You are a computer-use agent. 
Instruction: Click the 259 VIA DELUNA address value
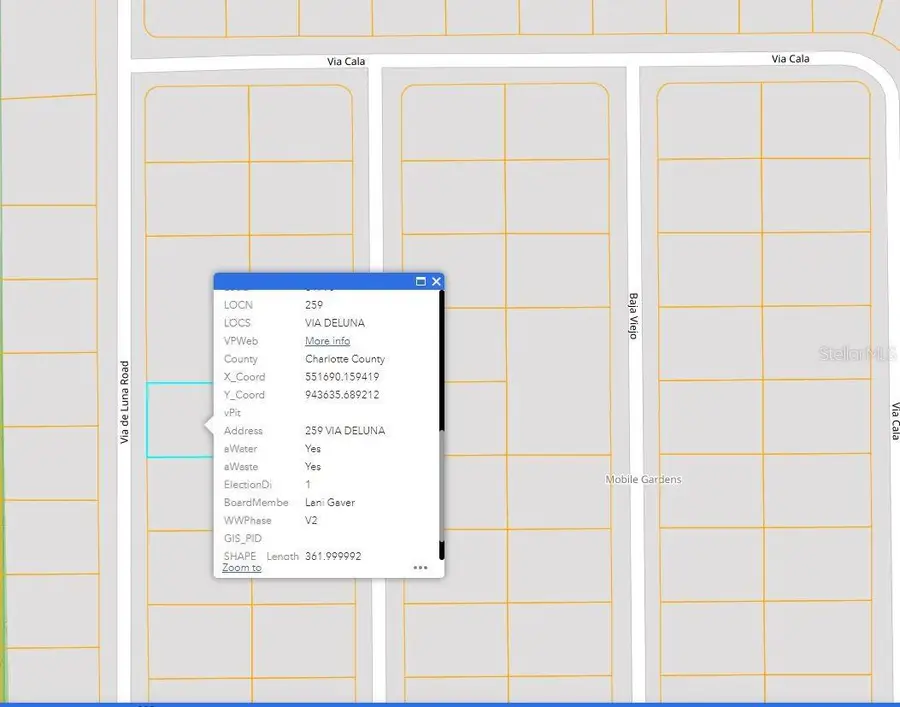344,430
